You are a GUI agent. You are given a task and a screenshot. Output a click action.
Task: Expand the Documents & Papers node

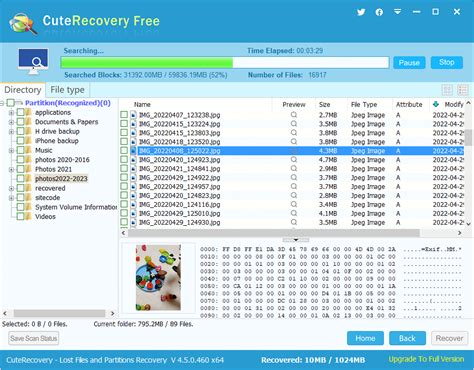[11, 122]
